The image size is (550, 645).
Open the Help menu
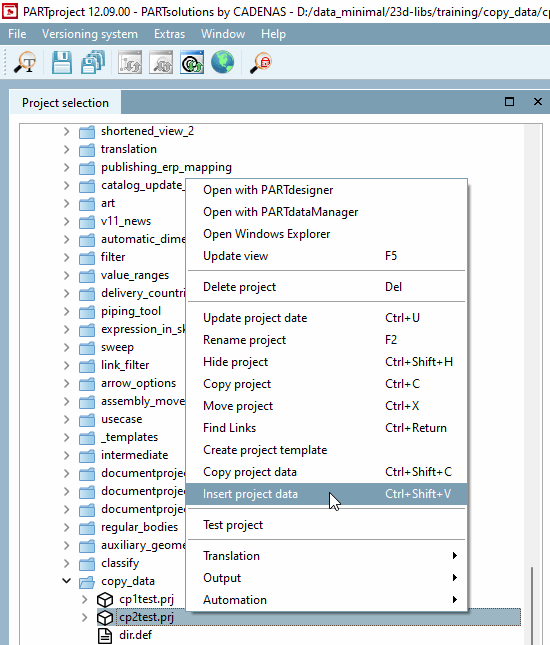coord(273,34)
